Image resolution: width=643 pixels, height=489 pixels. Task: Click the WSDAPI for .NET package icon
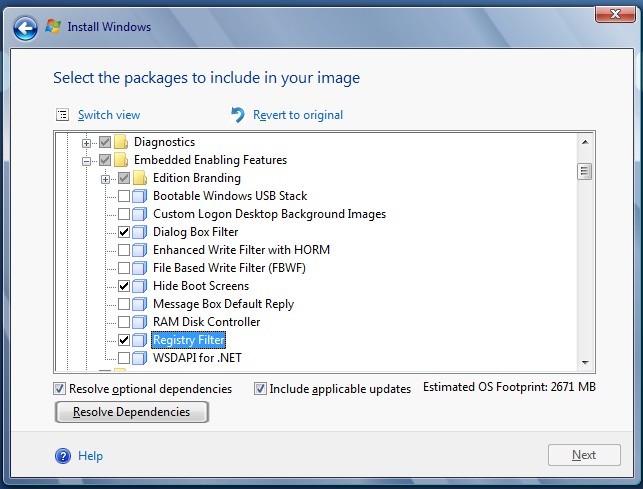(x=140, y=358)
